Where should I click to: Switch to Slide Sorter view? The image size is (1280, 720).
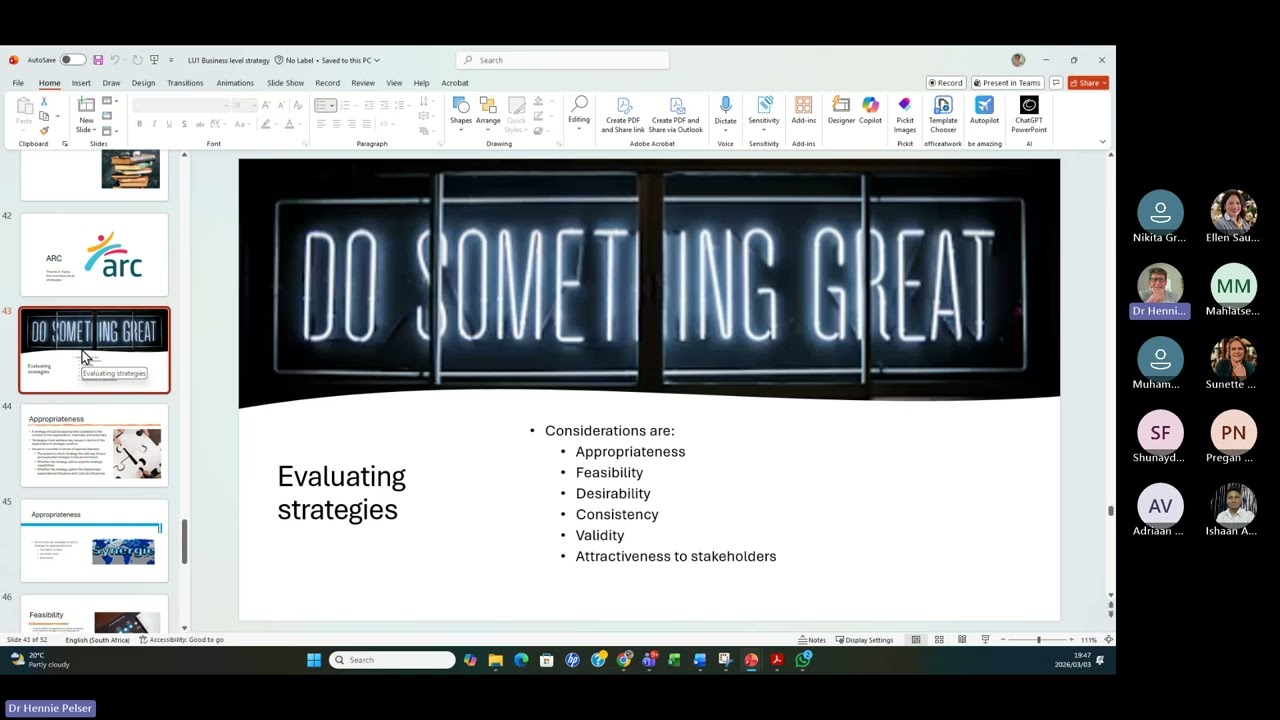click(x=939, y=640)
